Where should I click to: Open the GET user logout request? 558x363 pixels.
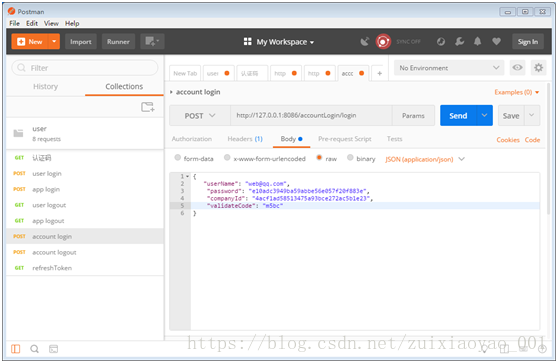85,205
